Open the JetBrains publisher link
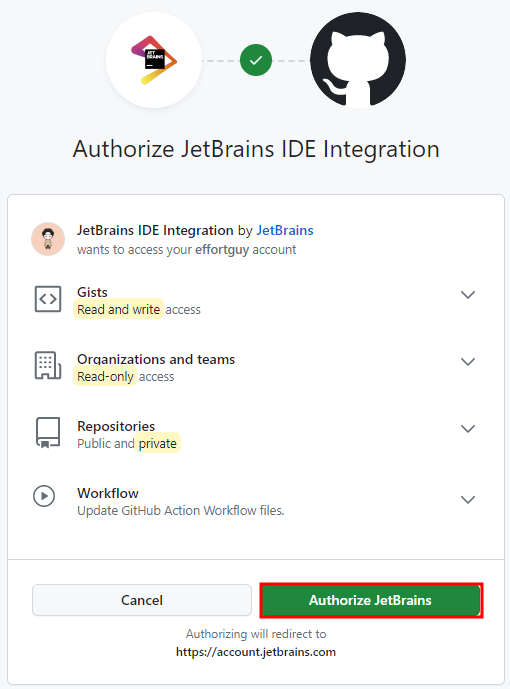The height and width of the screenshot is (689, 510). (285, 230)
